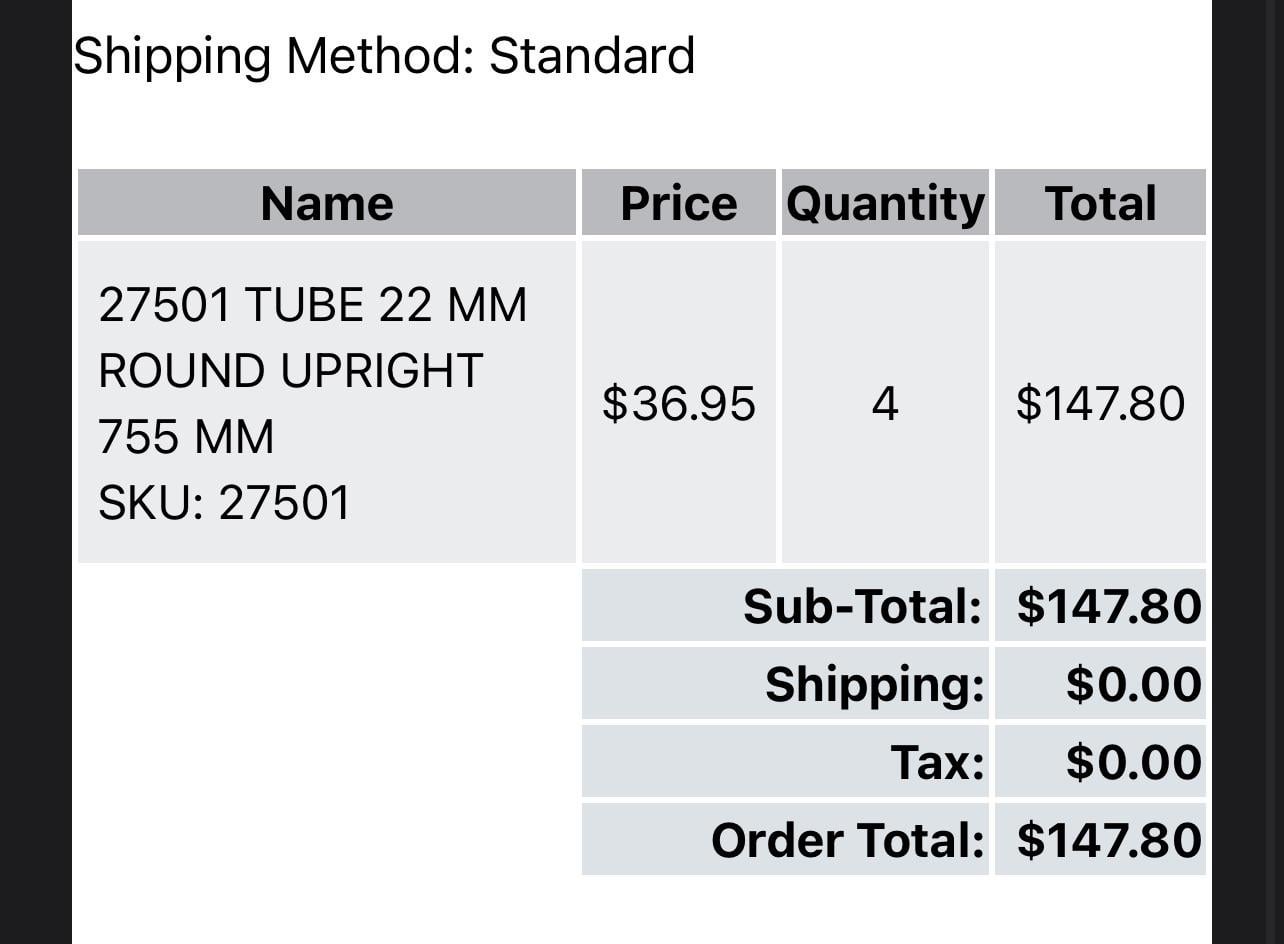Screen dimensions: 1284x944
Task: Click the Sub-Total amount $147.80
Action: point(1109,606)
